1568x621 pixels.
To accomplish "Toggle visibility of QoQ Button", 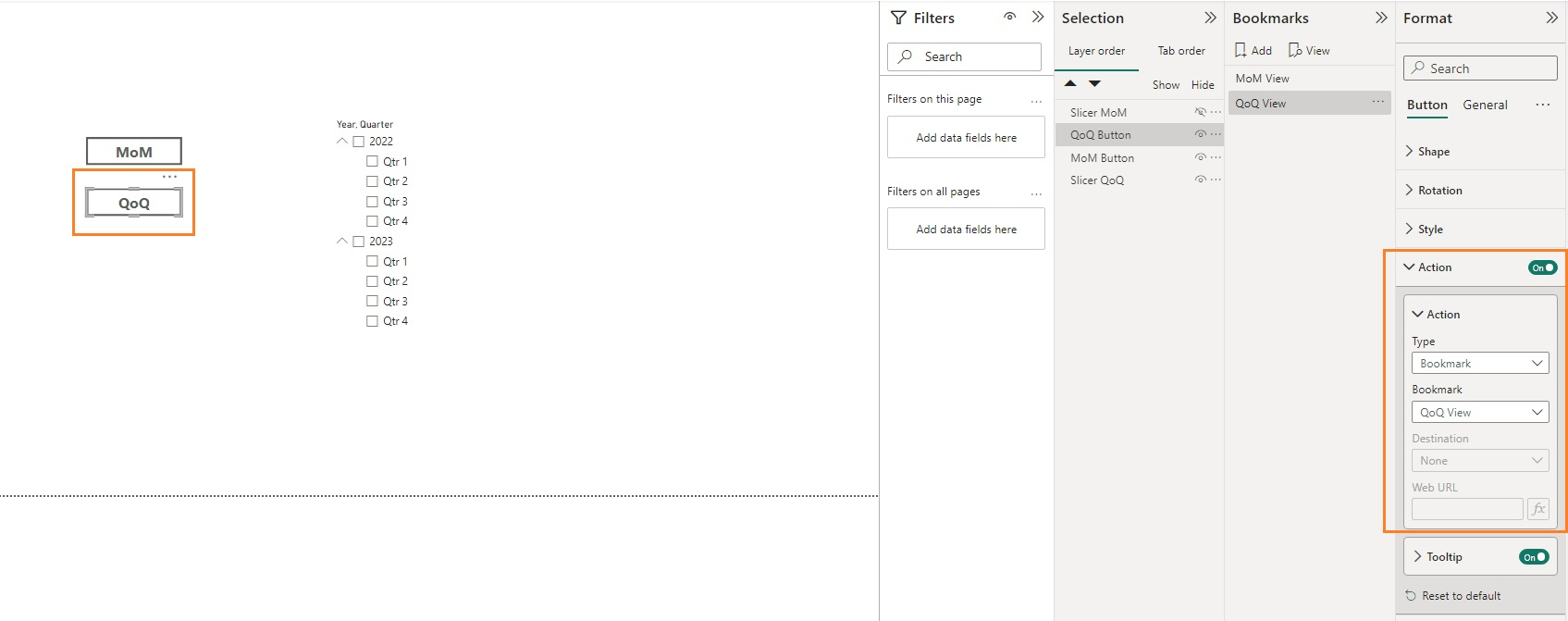I will tap(1200, 134).
